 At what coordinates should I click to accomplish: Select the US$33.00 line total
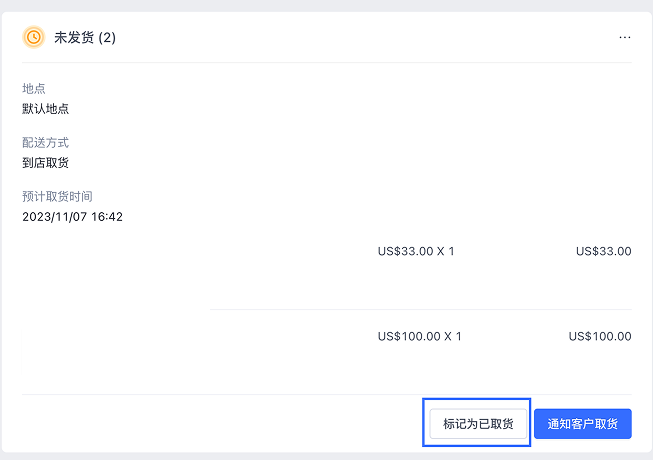point(603,251)
